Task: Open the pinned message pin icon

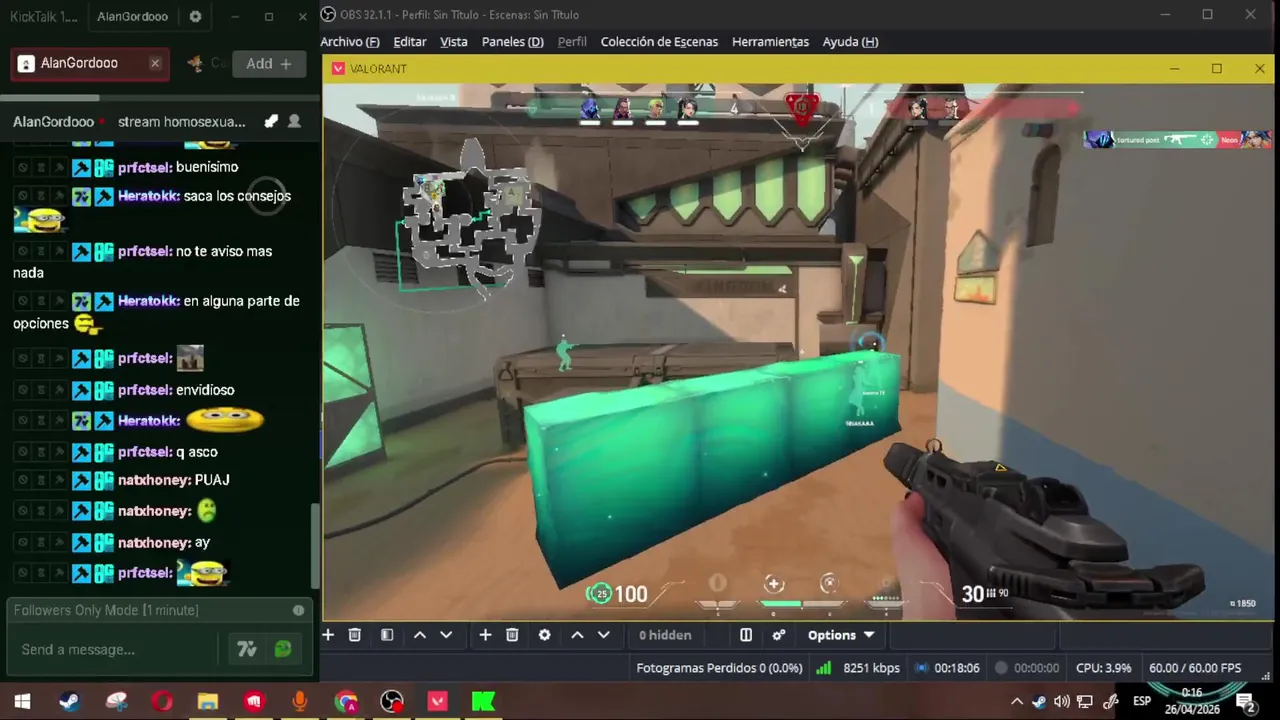Action: [x=271, y=121]
